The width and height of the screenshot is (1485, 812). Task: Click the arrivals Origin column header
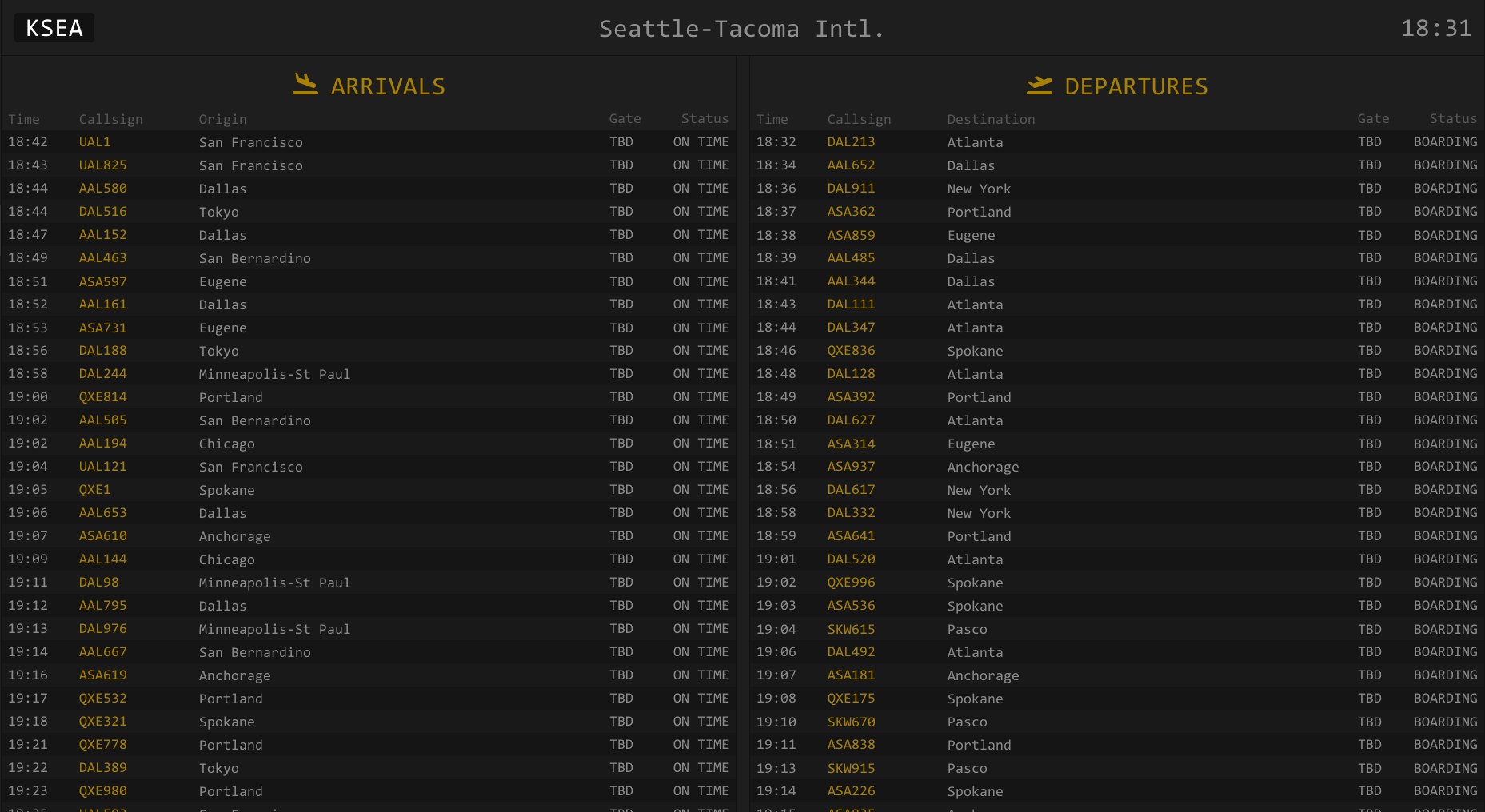pyautogui.click(x=222, y=119)
